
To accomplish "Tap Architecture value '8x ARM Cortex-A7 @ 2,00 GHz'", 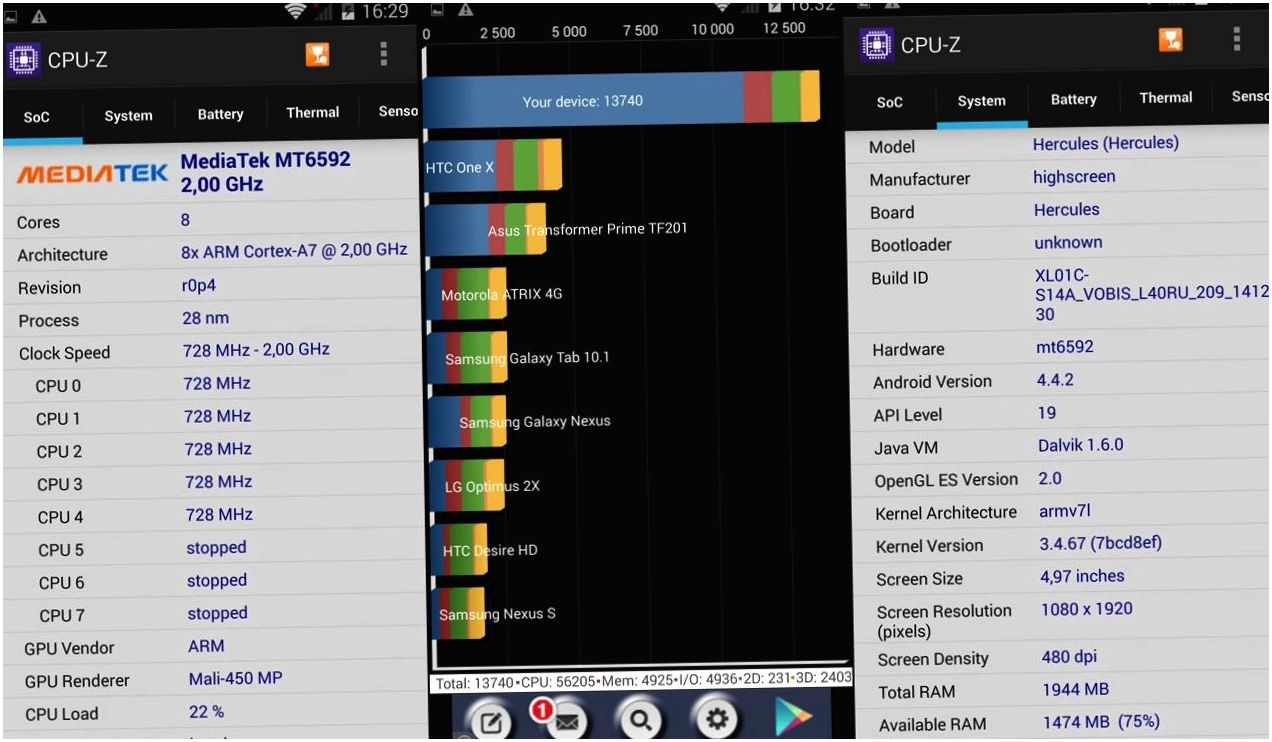I will [294, 251].
